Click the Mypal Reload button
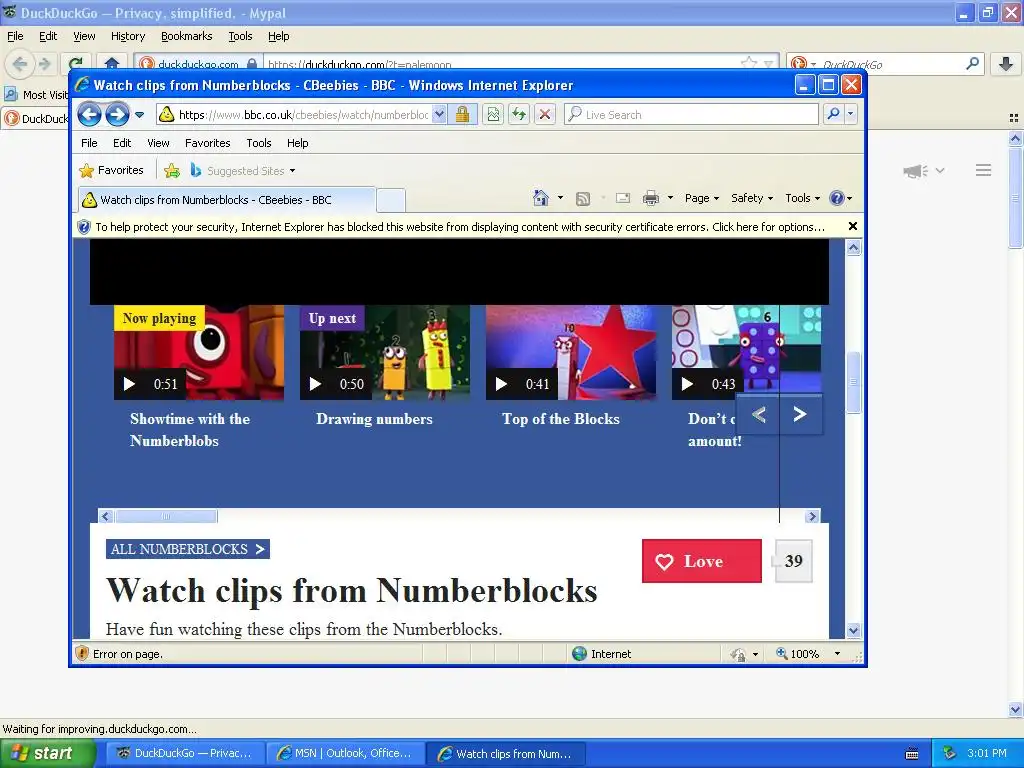This screenshot has height=768, width=1024. coord(76,64)
